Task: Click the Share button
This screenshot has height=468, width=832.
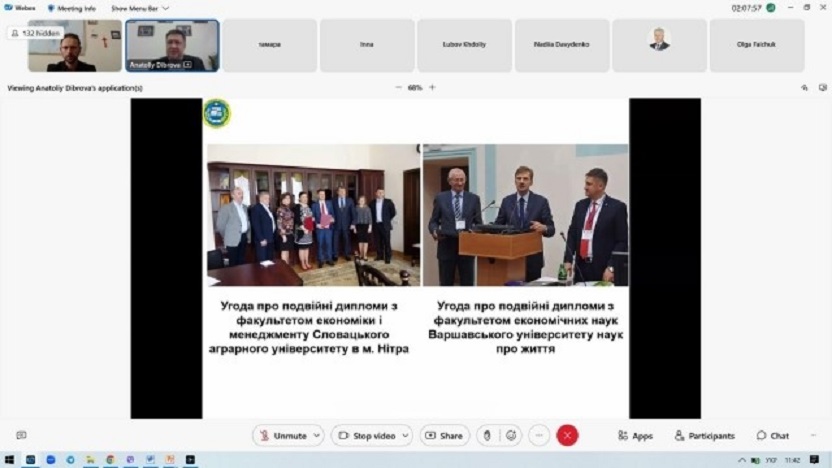Action: (444, 436)
